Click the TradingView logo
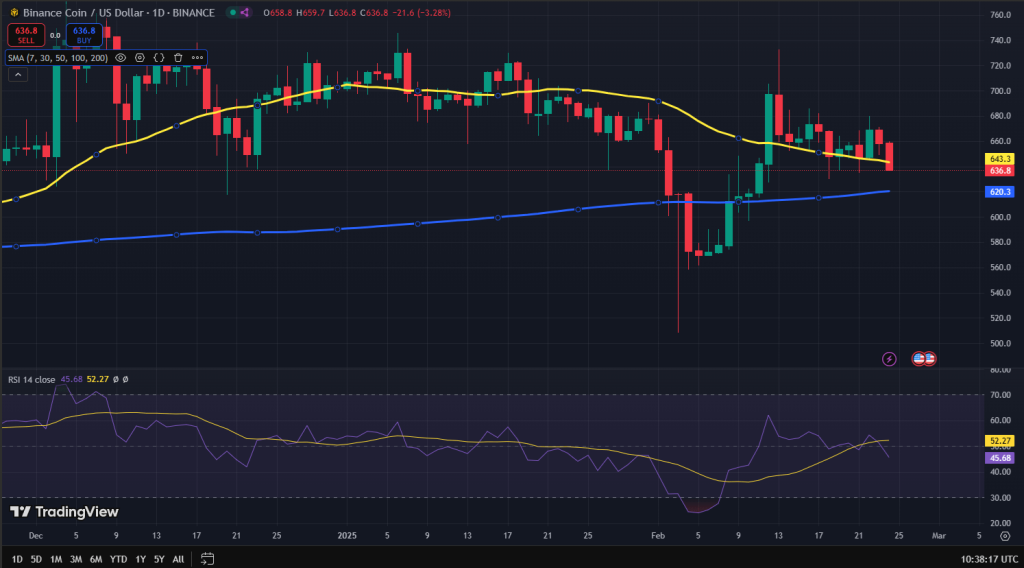Image resolution: width=1024 pixels, height=568 pixels. click(x=64, y=512)
